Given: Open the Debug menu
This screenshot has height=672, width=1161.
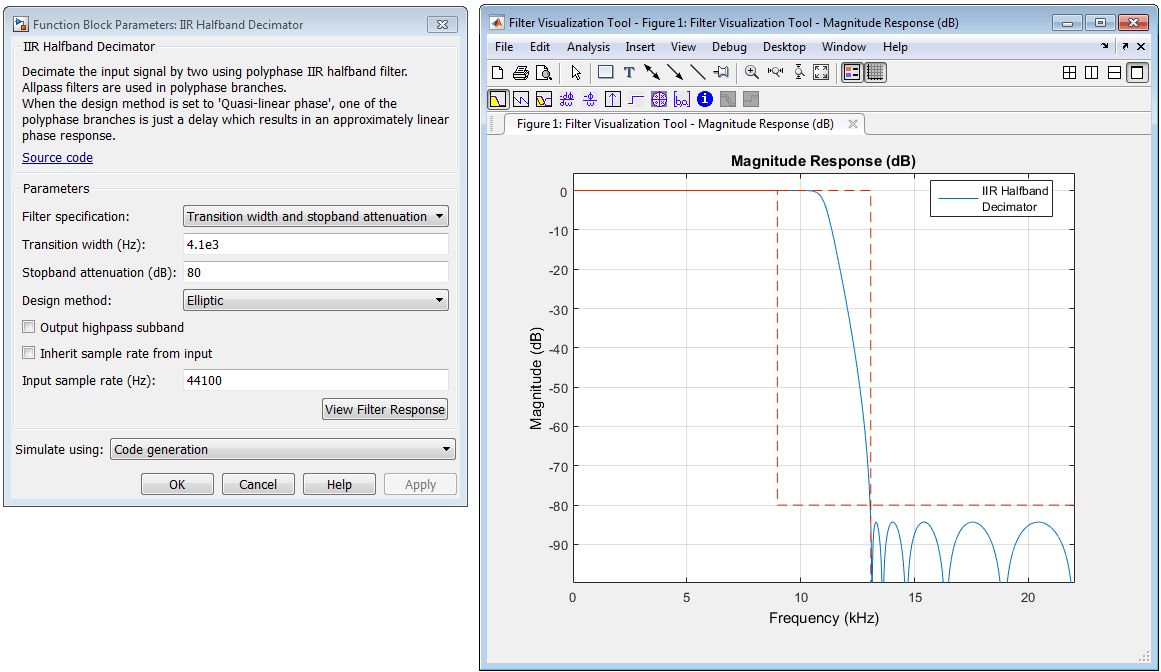Looking at the screenshot, I should click(729, 47).
